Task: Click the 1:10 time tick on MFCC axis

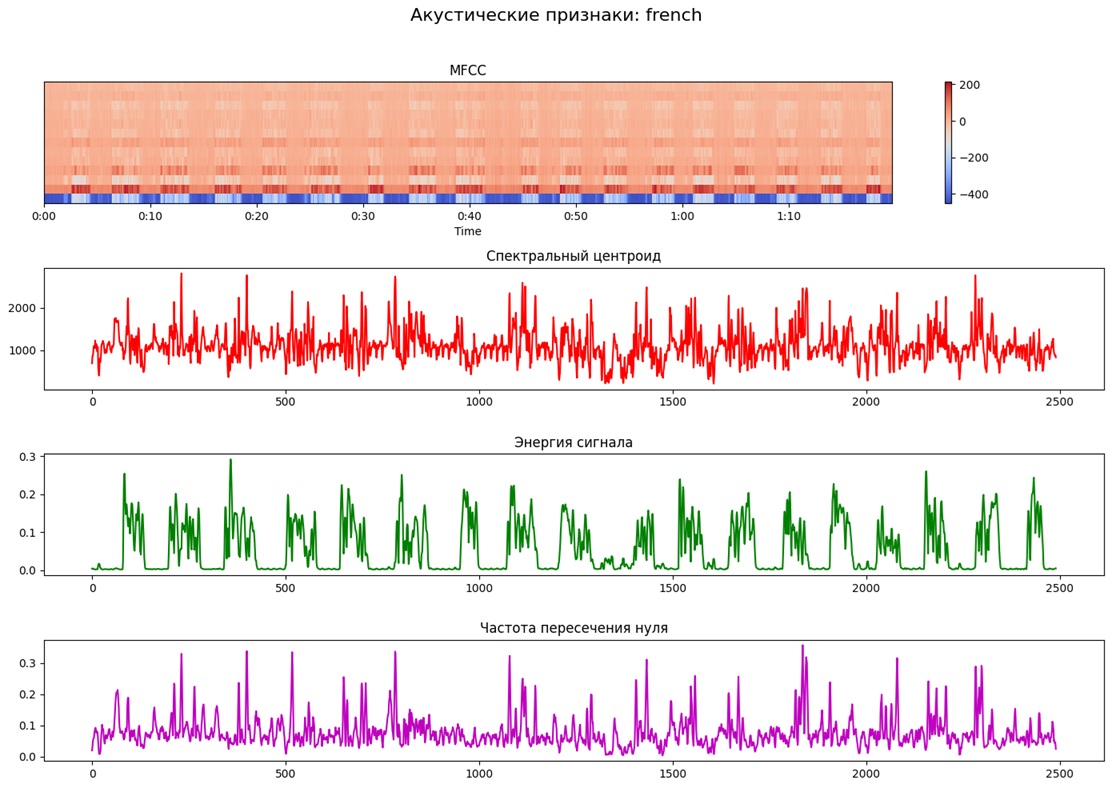Action: (788, 216)
